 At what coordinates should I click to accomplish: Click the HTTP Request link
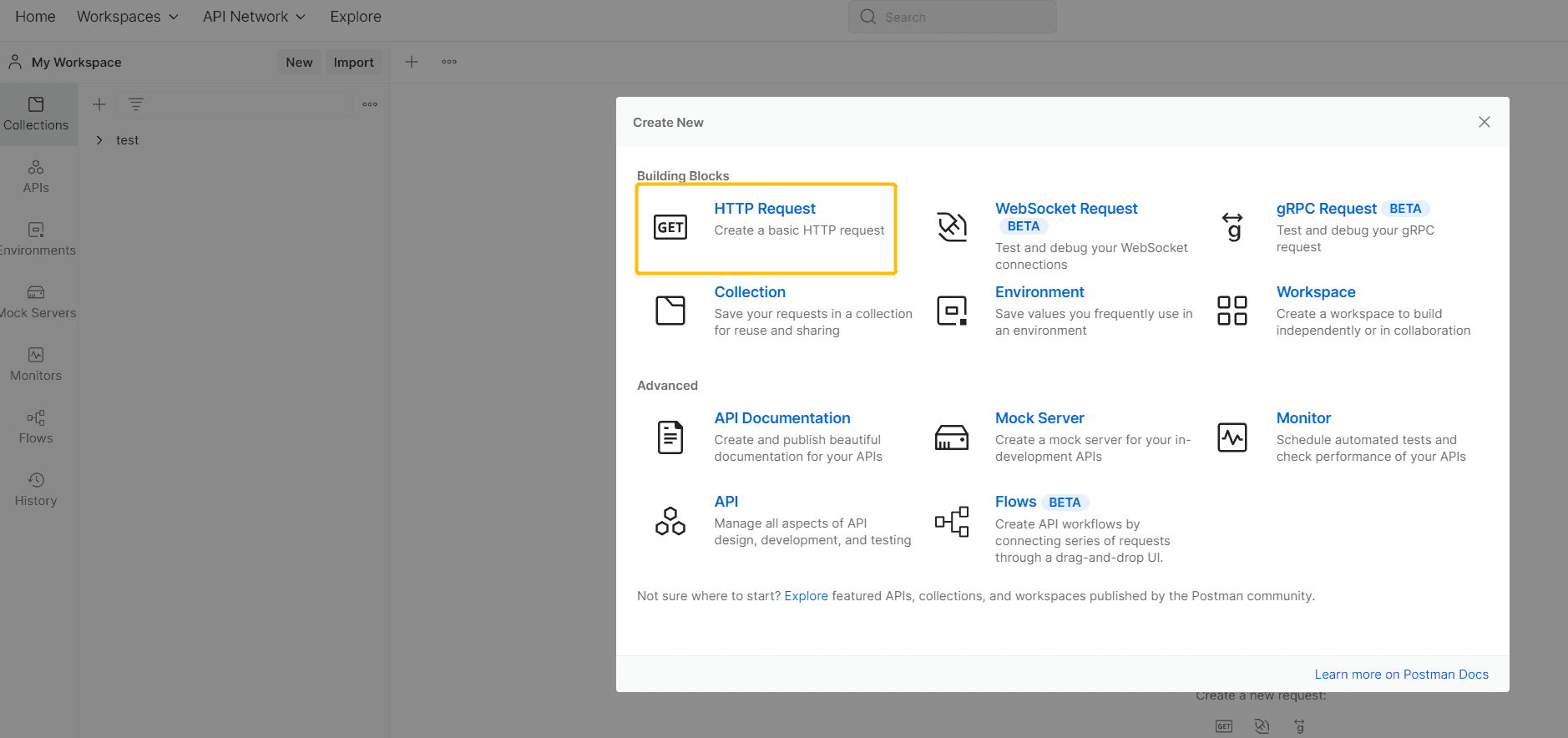coord(765,209)
